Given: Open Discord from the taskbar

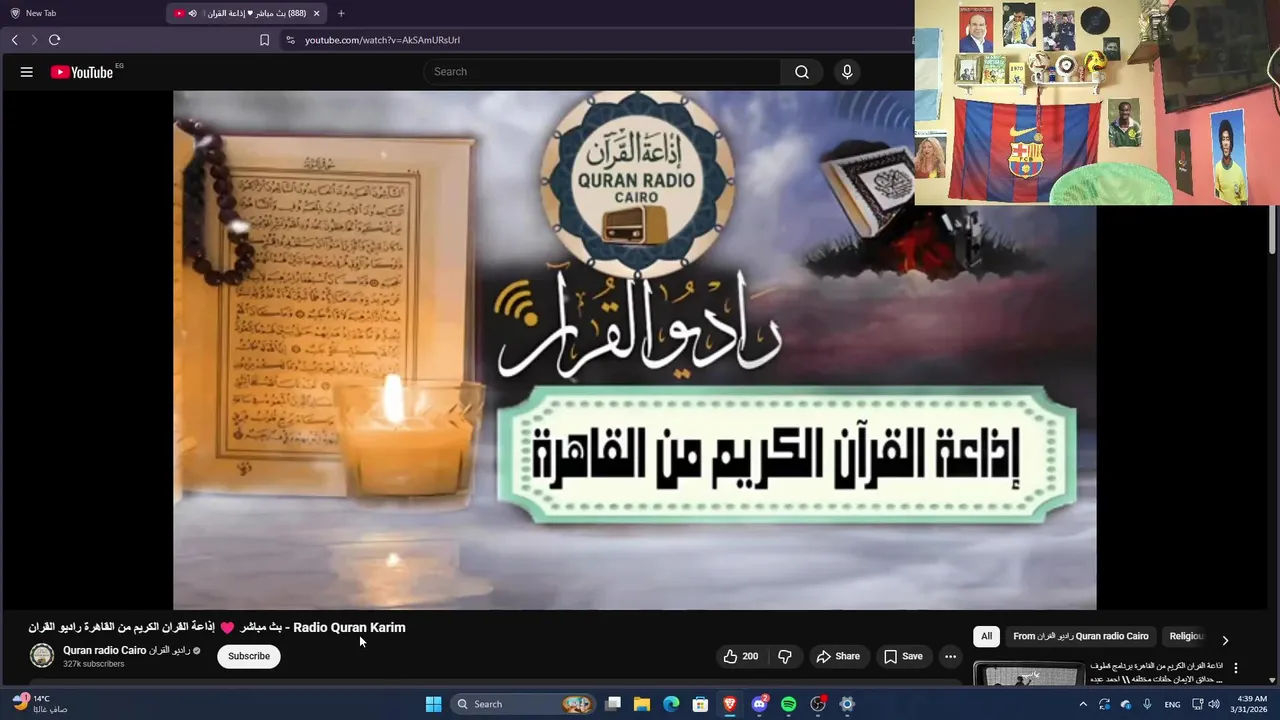Looking at the screenshot, I should coord(759,704).
